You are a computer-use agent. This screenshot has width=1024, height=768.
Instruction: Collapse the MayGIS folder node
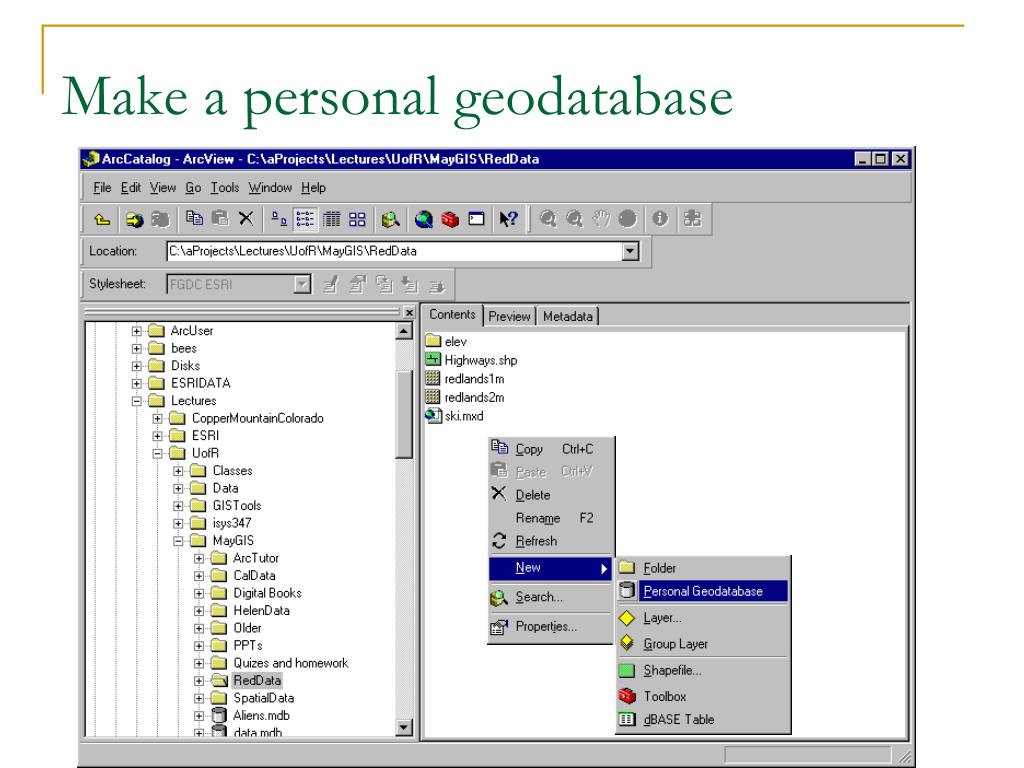pos(178,541)
